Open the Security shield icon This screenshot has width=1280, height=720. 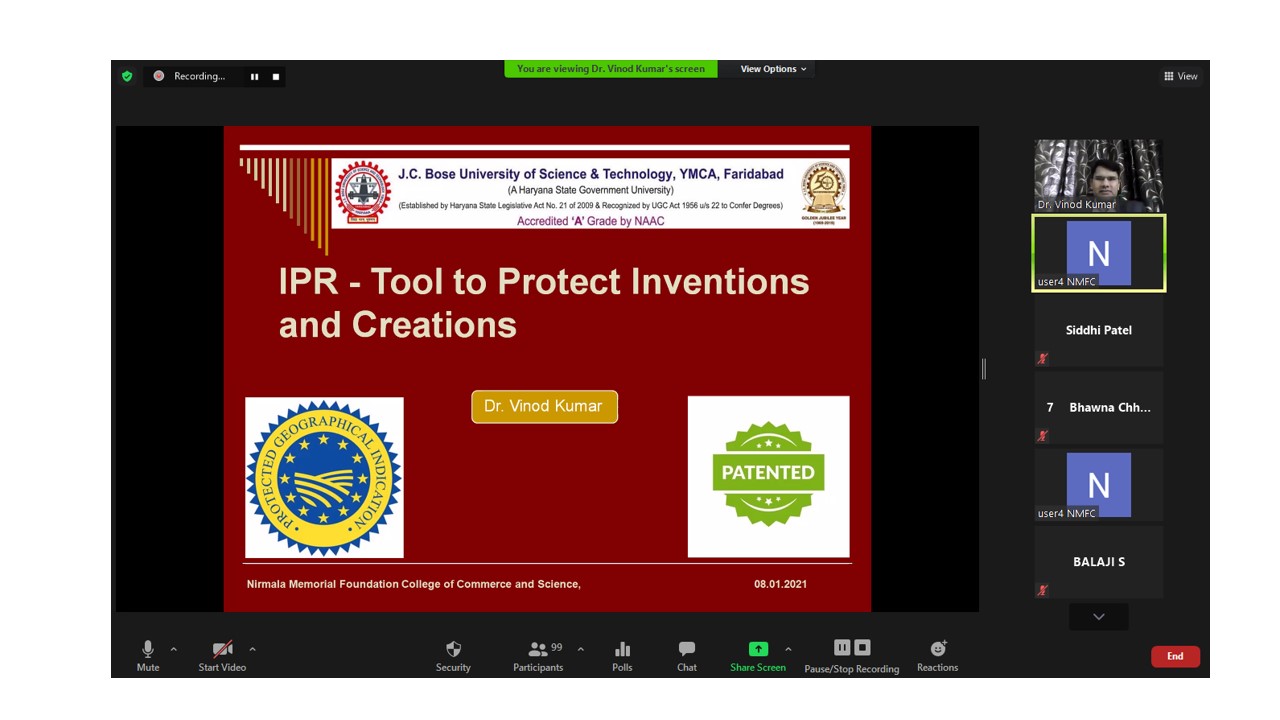coord(453,655)
